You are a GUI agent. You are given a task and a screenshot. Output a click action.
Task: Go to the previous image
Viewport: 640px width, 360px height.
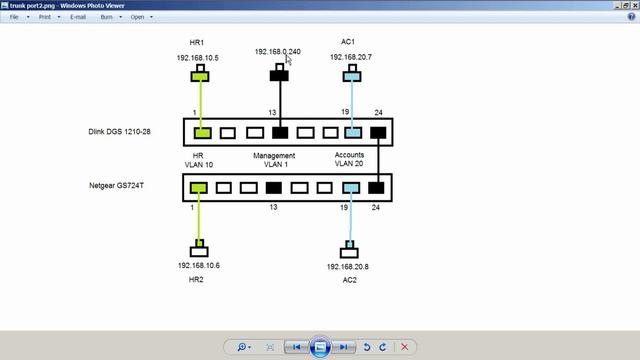(297, 347)
